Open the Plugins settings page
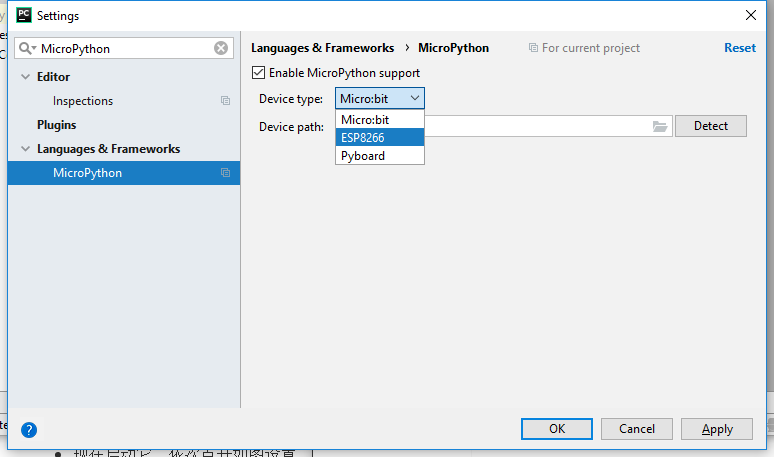Viewport: 774px width, 457px height. pyautogui.click(x=56, y=125)
